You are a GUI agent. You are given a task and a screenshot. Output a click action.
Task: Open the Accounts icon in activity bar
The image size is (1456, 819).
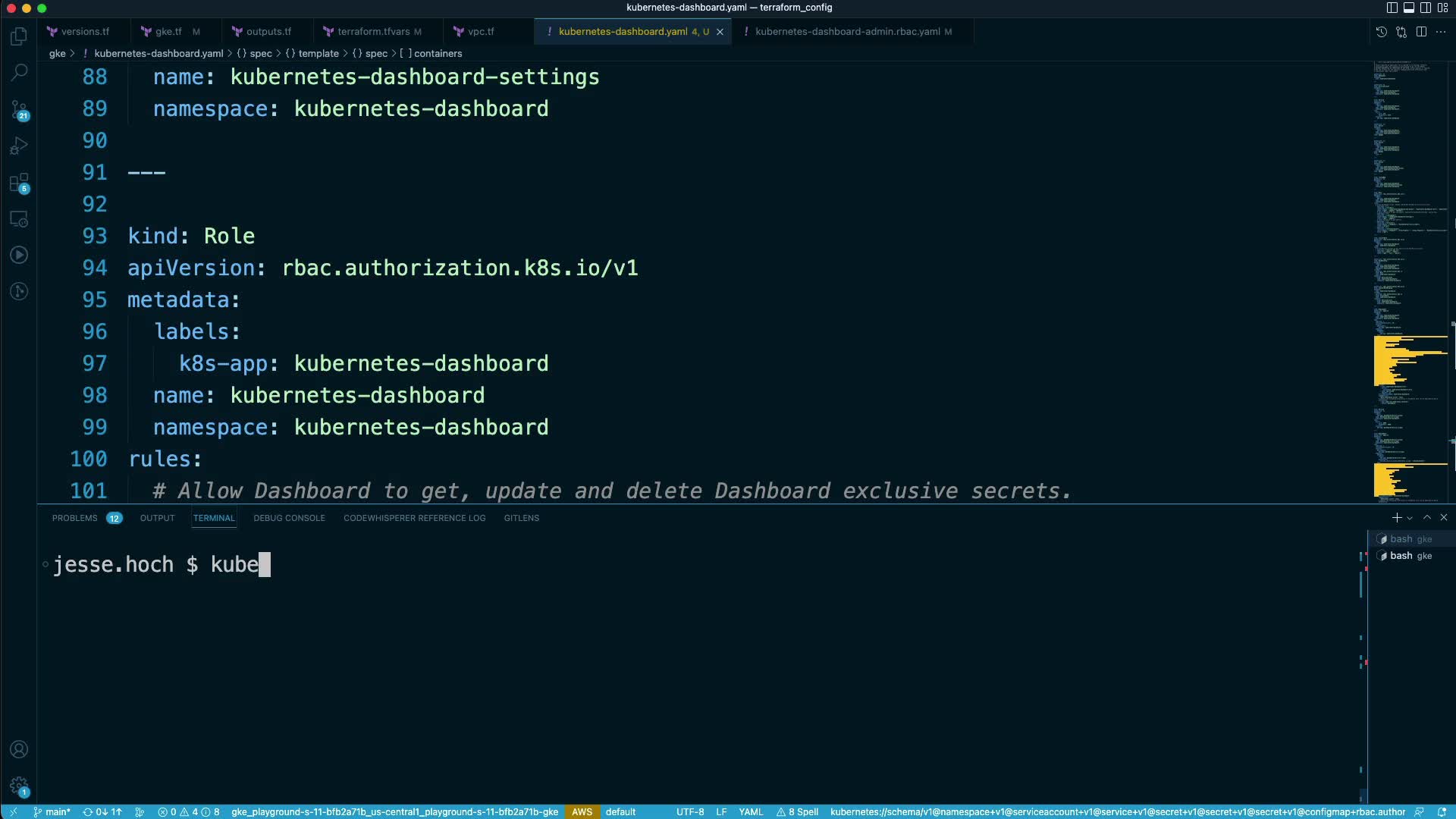pyautogui.click(x=19, y=749)
